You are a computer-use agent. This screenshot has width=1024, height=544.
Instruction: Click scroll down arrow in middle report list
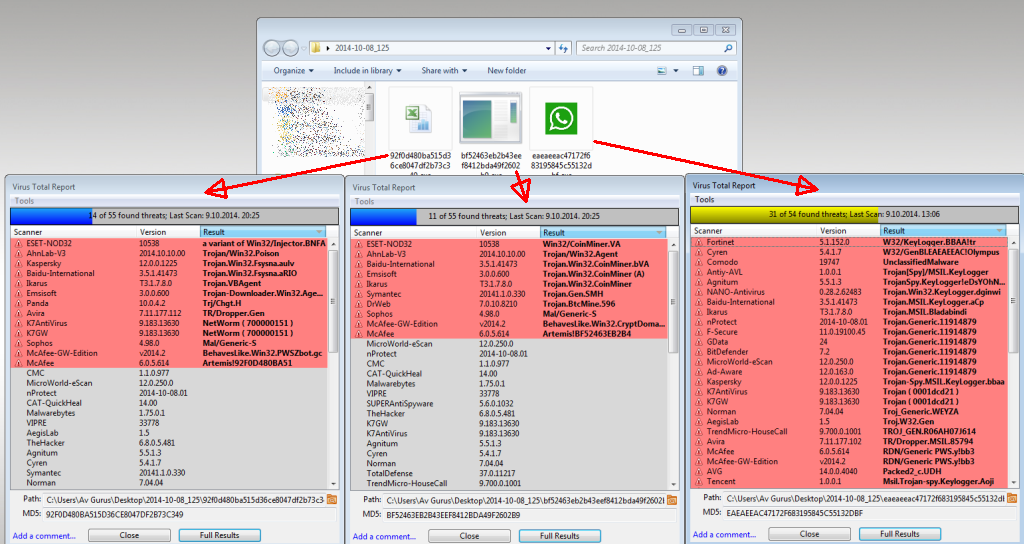(x=674, y=485)
